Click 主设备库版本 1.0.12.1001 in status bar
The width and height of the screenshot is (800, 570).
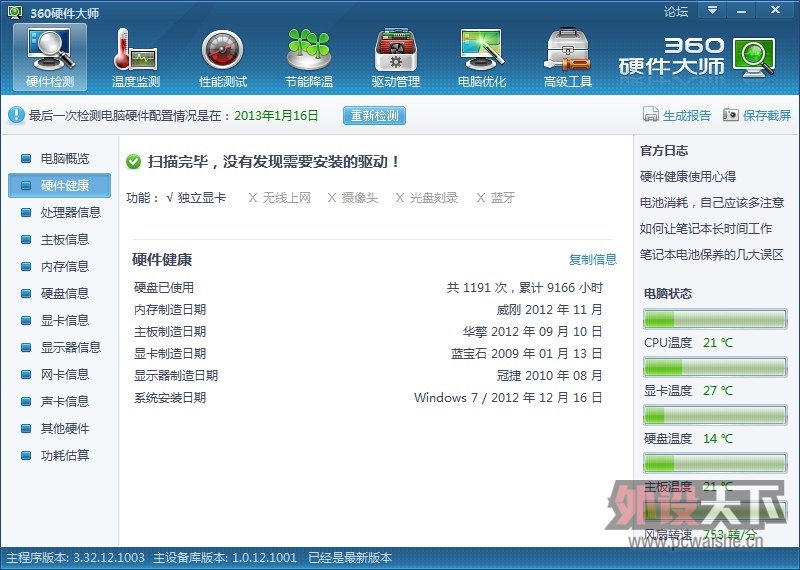click(225, 557)
